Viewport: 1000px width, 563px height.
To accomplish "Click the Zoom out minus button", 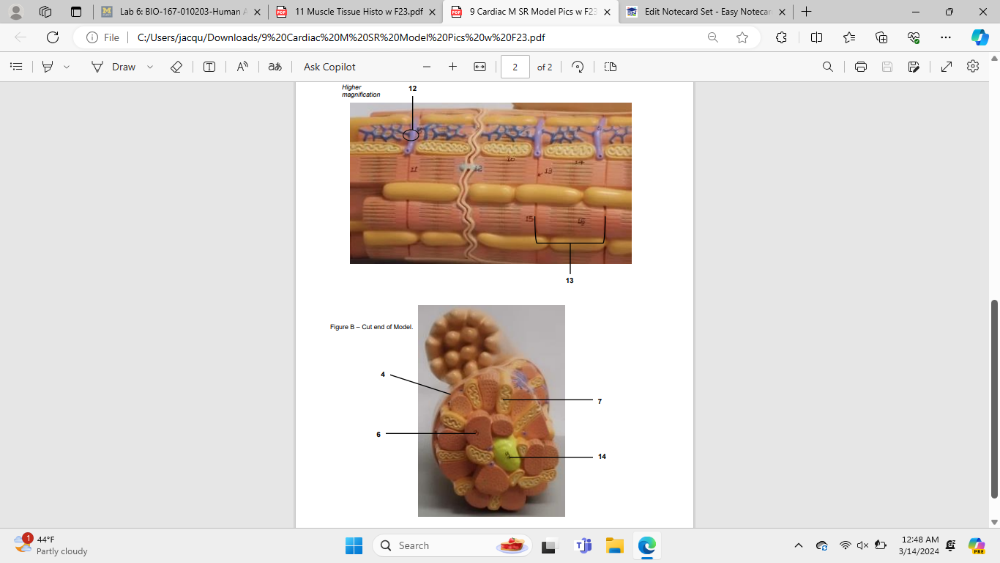I will pos(426,67).
